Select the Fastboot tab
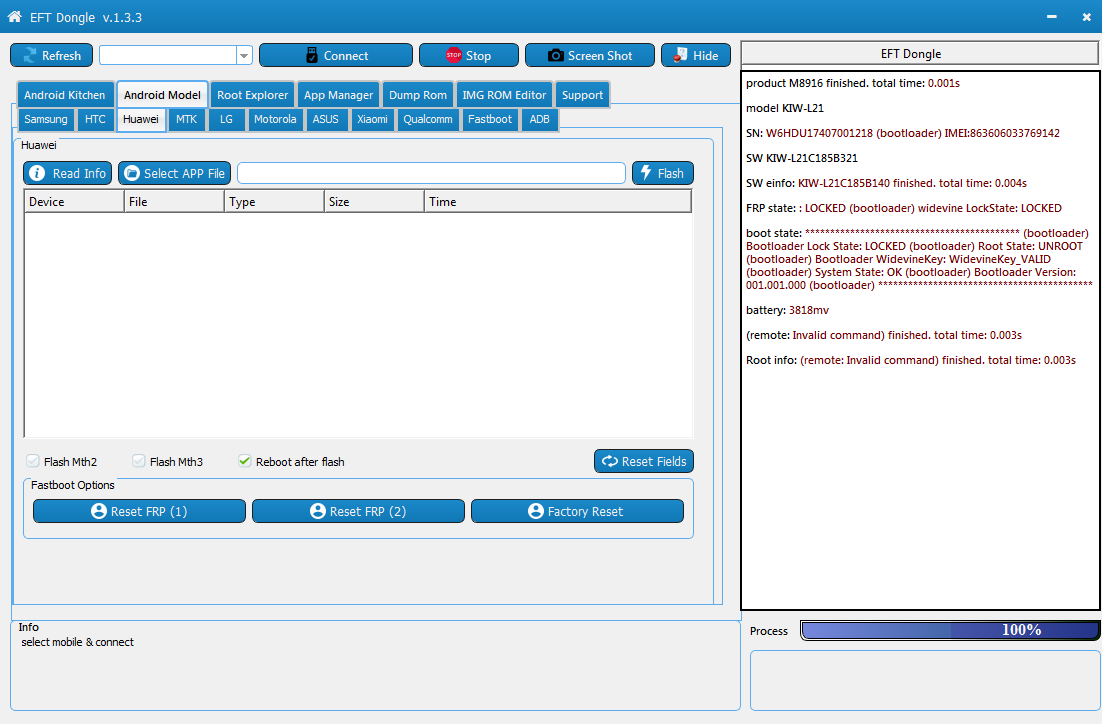The height and width of the screenshot is (724, 1102). coord(490,119)
